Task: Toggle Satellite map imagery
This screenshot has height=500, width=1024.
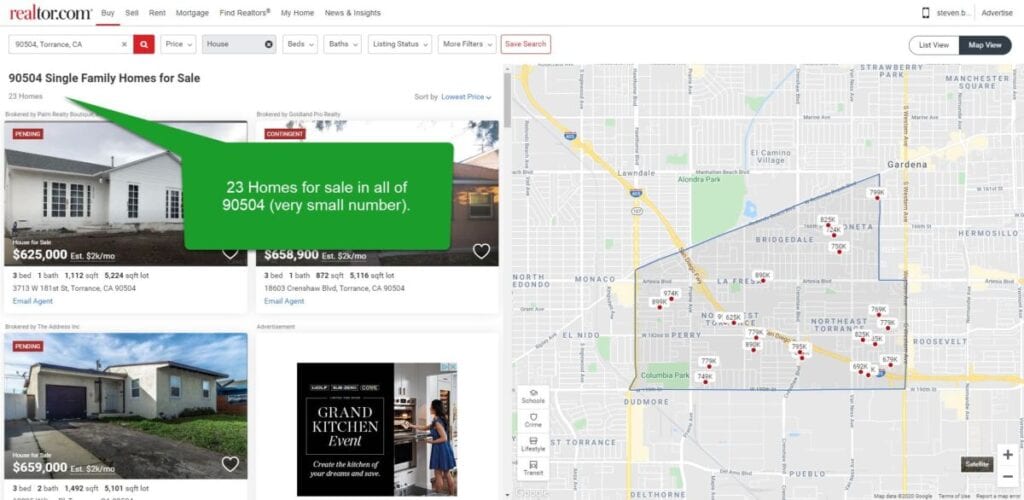Action: (x=976, y=464)
